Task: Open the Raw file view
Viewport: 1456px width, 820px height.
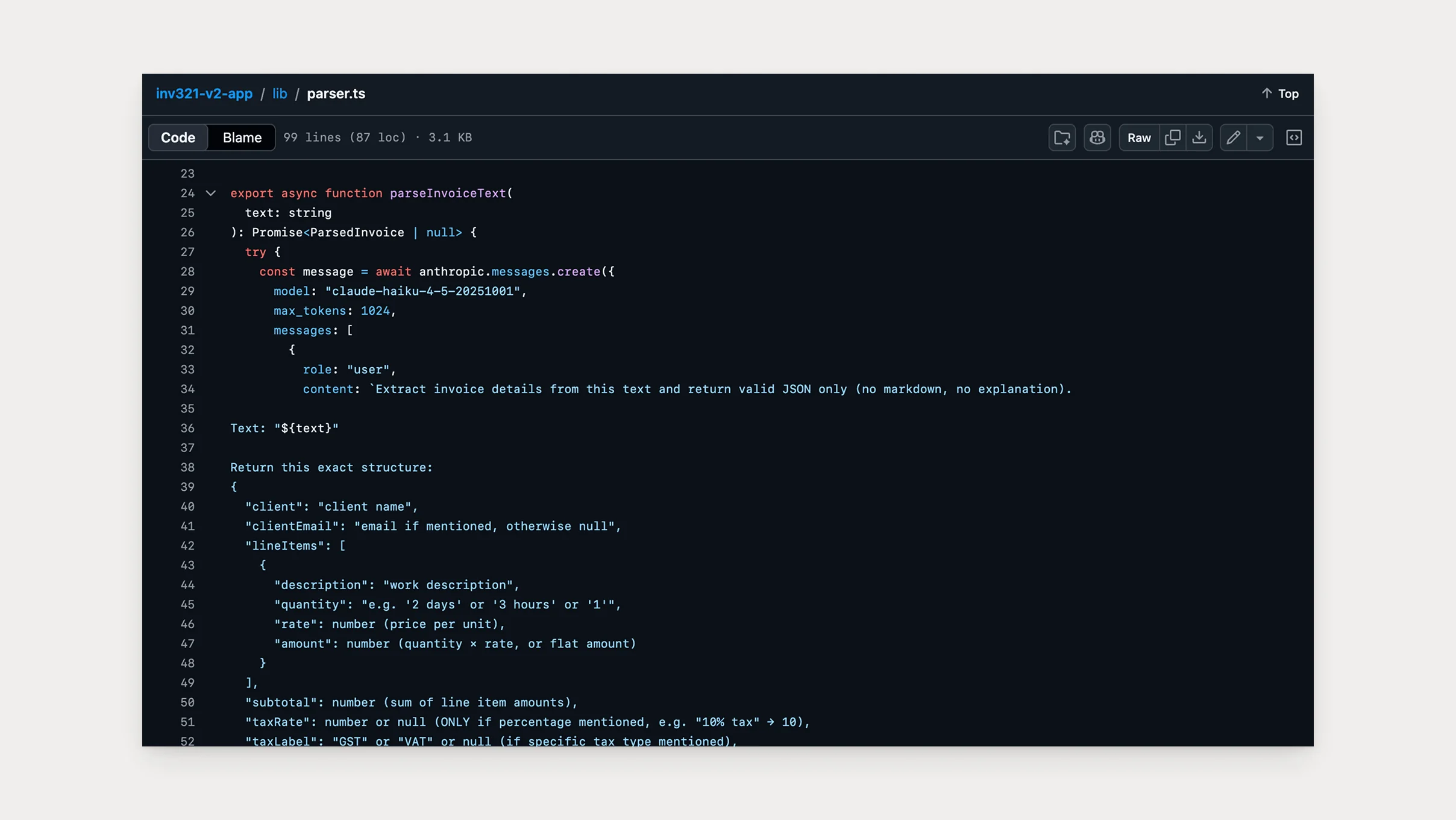Action: (x=1139, y=137)
